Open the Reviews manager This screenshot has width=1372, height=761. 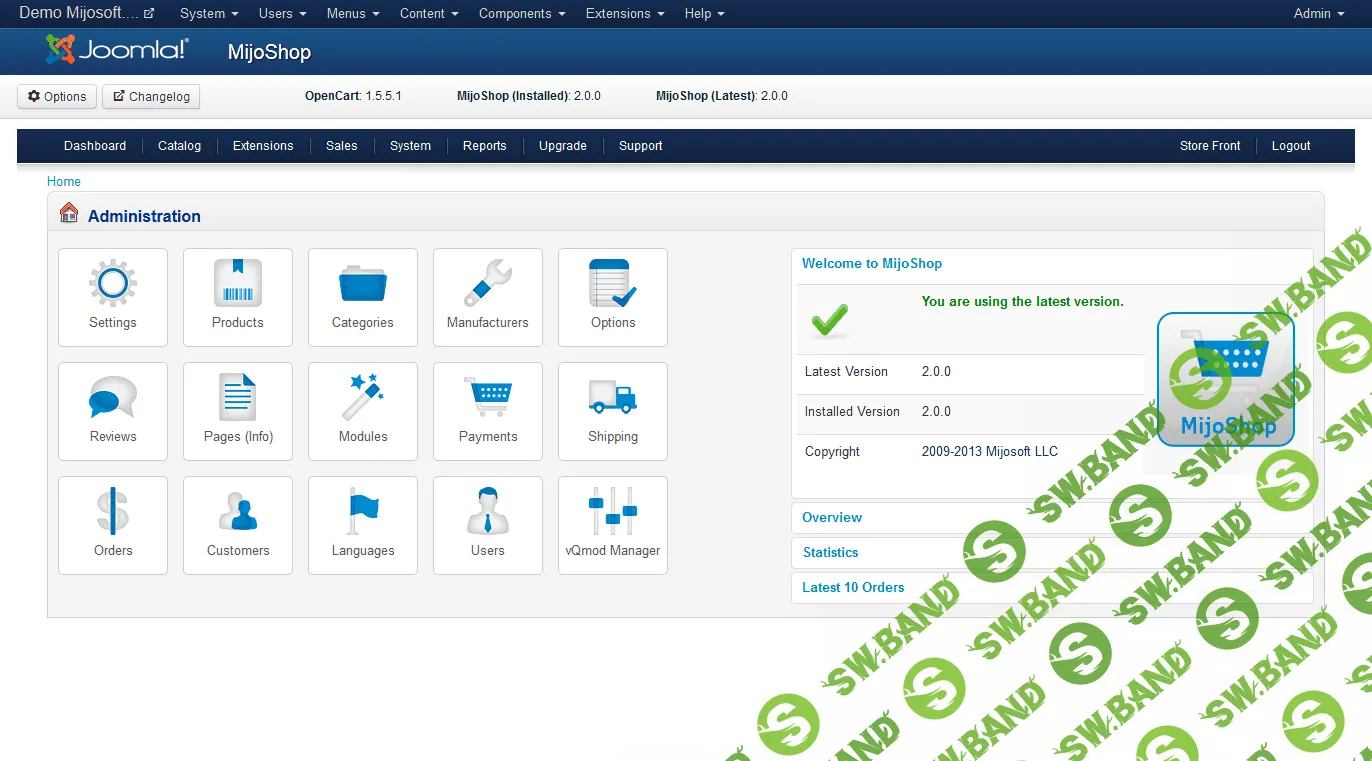tap(112, 411)
